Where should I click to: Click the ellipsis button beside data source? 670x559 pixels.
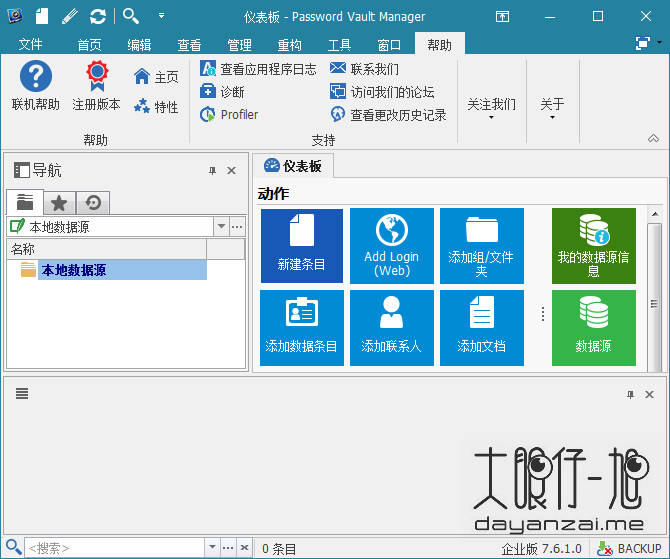pyautogui.click(x=237, y=227)
